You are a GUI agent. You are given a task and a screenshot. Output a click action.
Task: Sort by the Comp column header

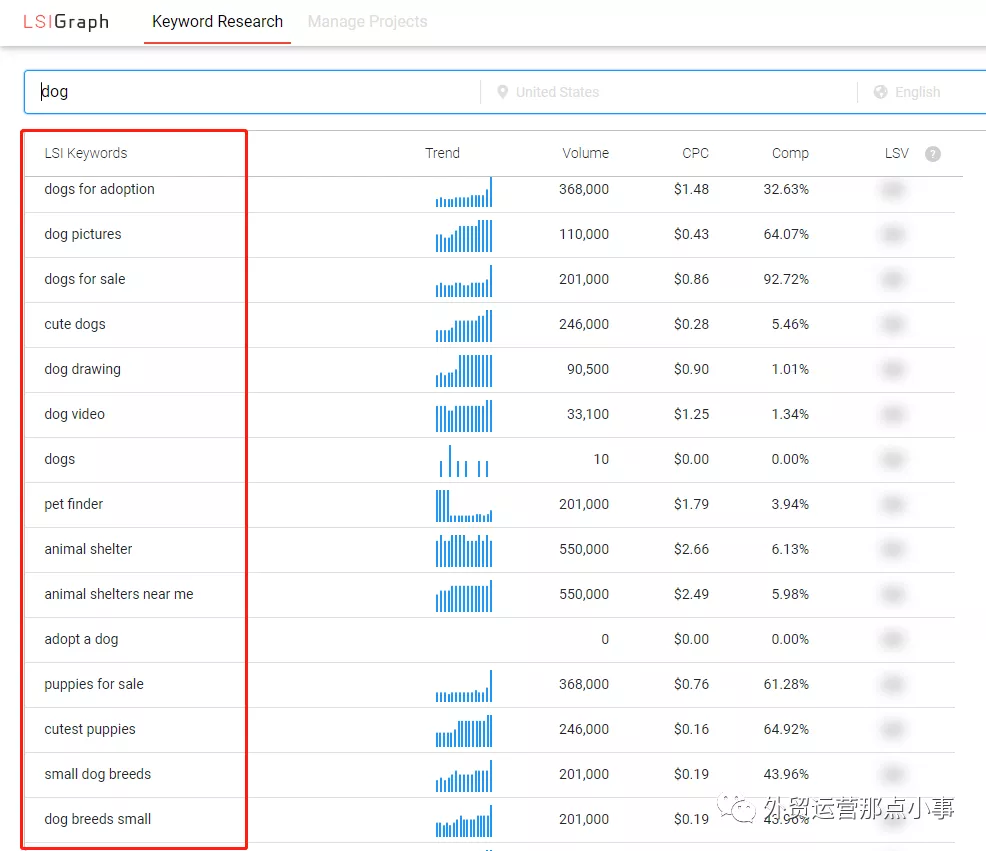790,154
